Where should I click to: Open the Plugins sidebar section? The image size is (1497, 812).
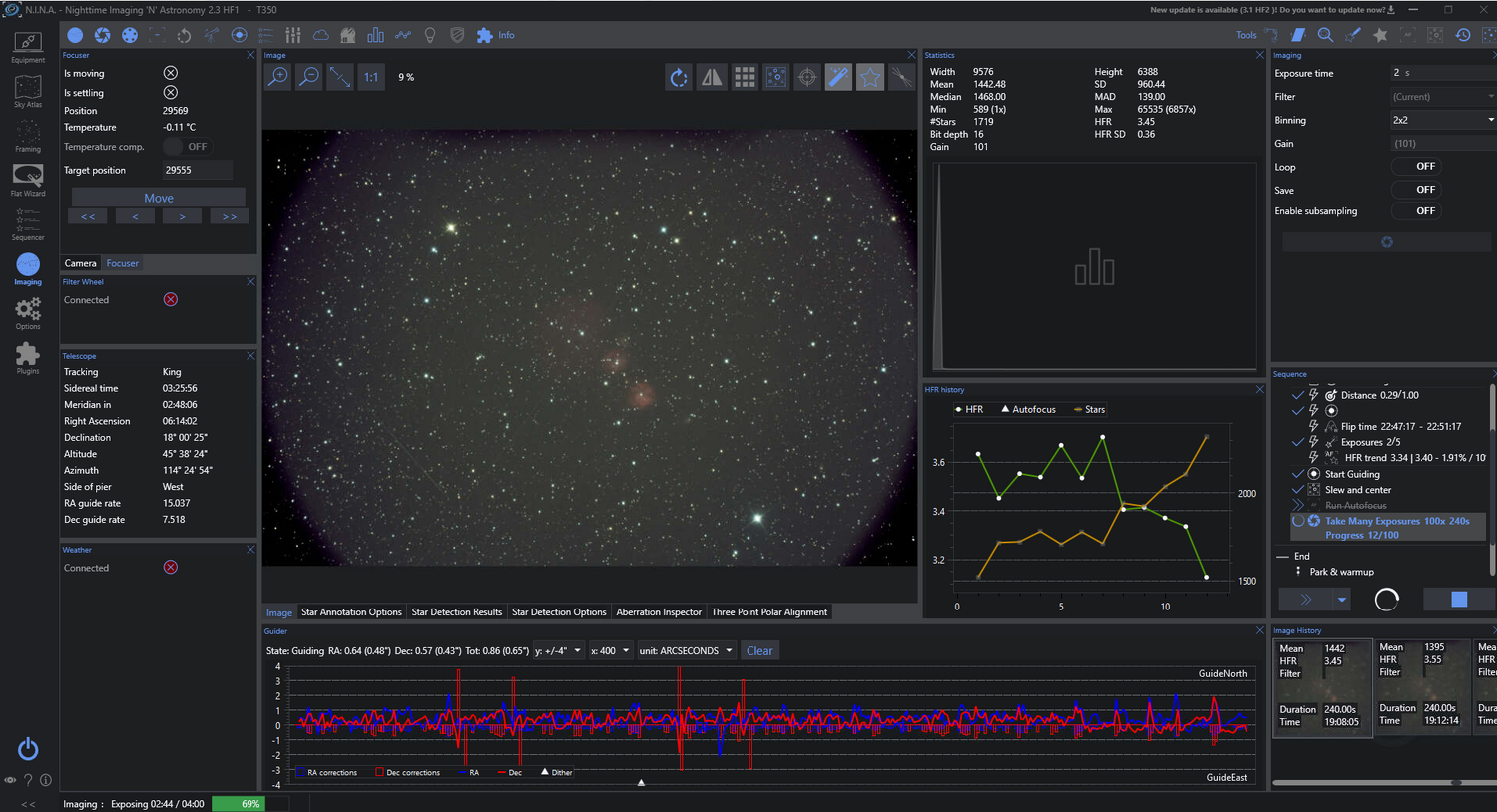click(x=28, y=358)
